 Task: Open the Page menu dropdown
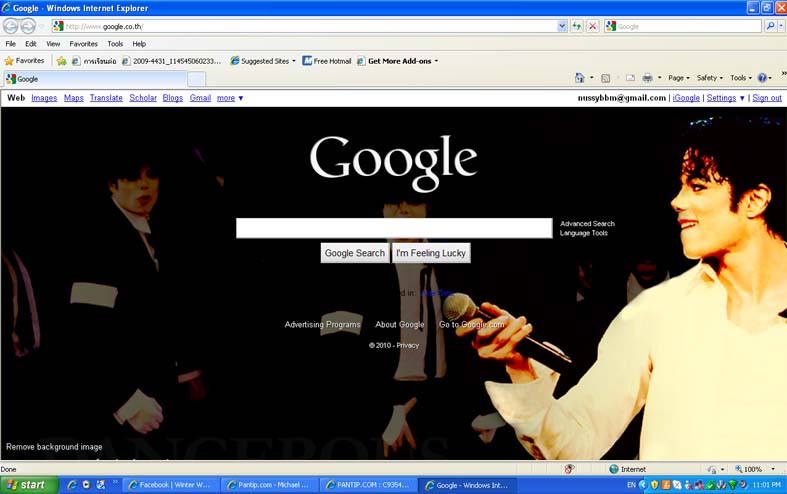coord(679,78)
